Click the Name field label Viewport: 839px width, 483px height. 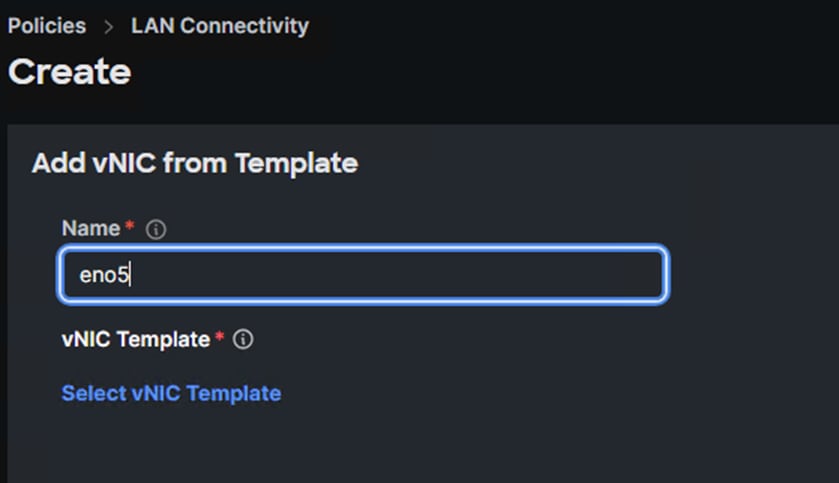[x=91, y=229]
